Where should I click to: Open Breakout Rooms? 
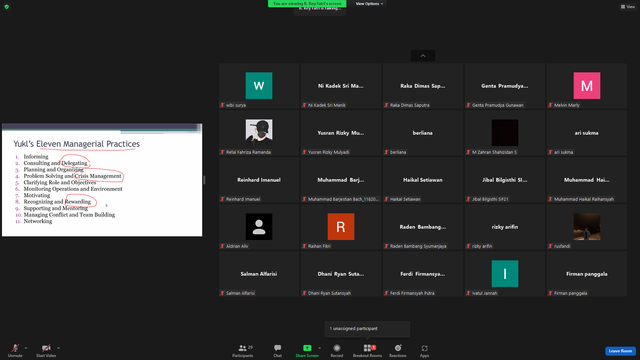point(367,350)
